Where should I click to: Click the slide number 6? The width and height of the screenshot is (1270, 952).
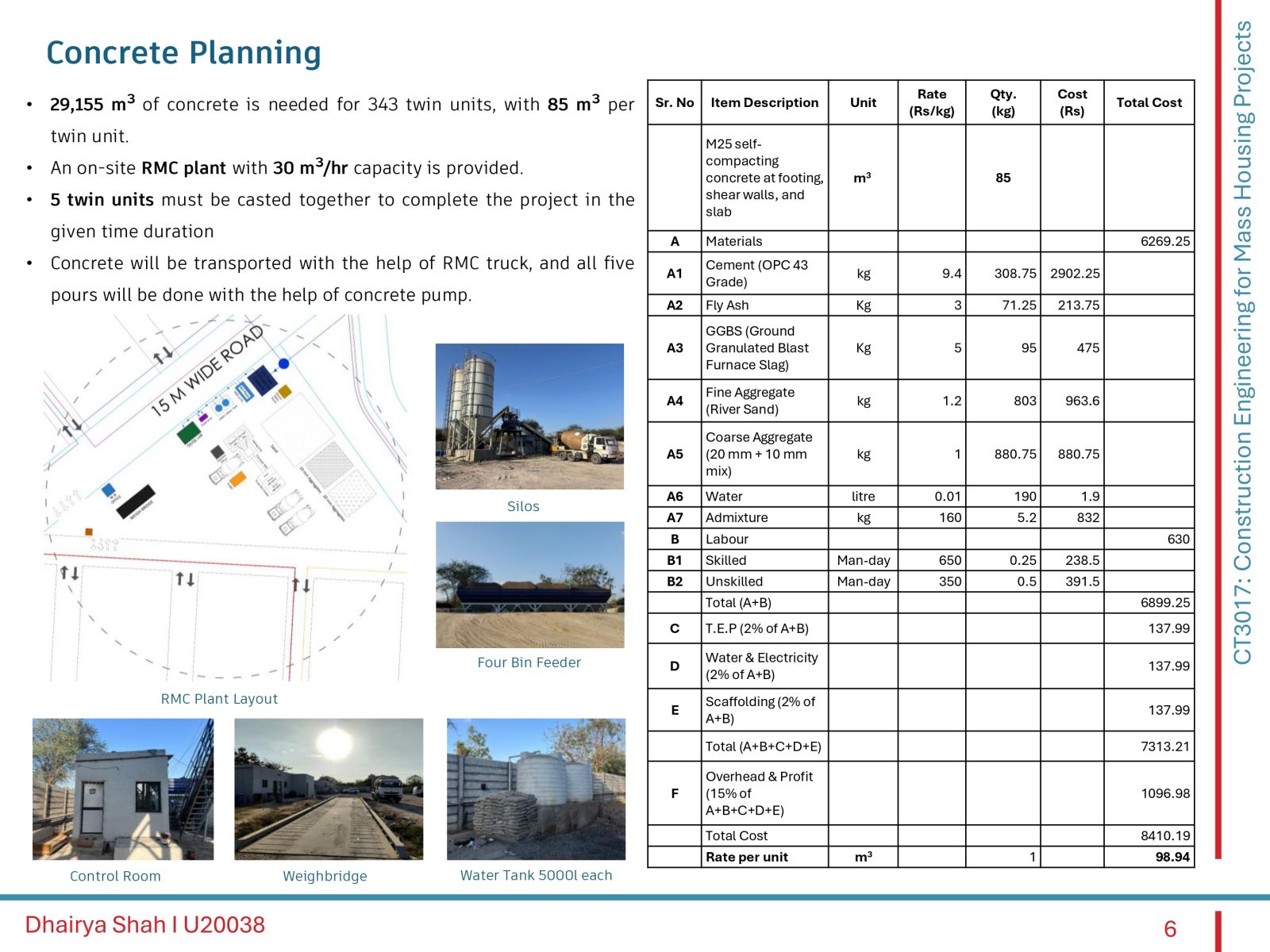tap(1170, 929)
